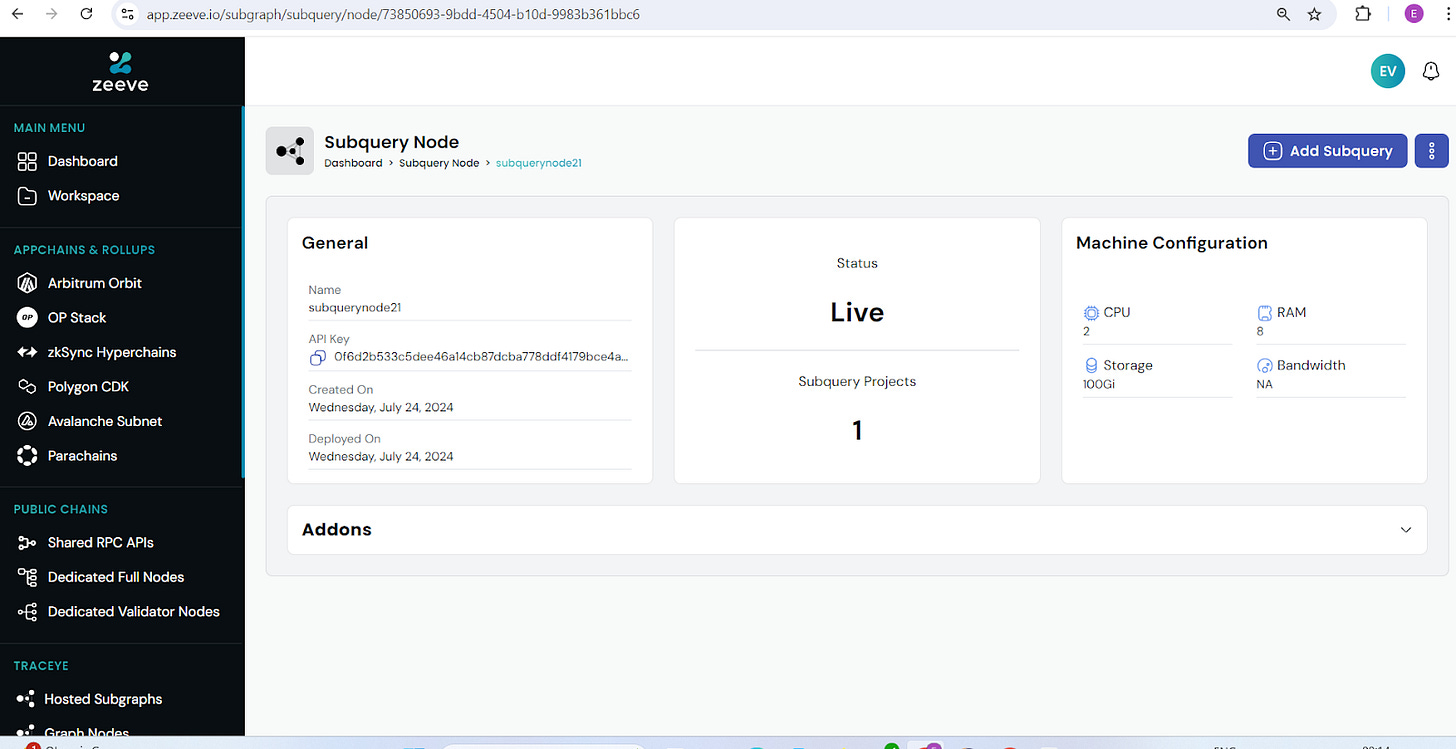Click the Polygon CDK icon
The height and width of the screenshot is (749, 1456).
(27, 386)
